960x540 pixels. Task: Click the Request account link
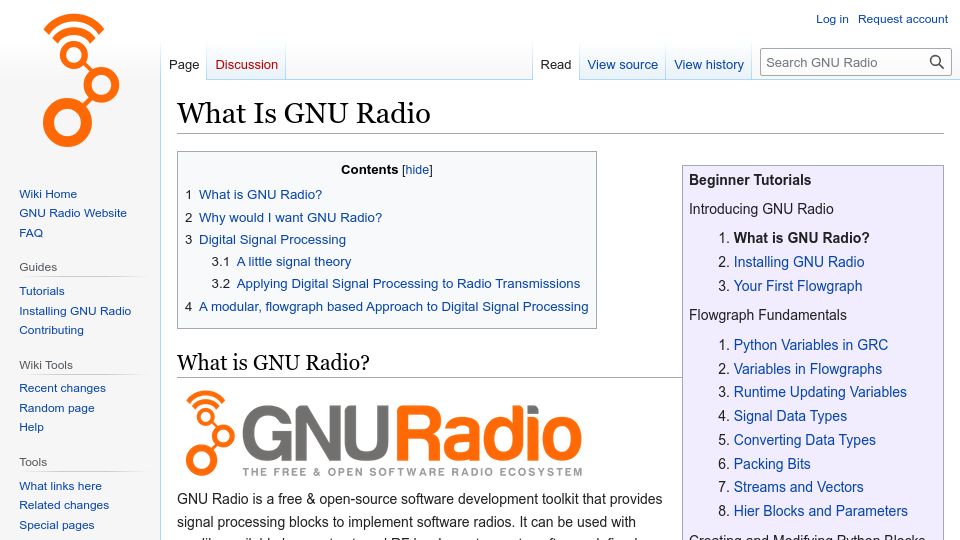tap(902, 19)
